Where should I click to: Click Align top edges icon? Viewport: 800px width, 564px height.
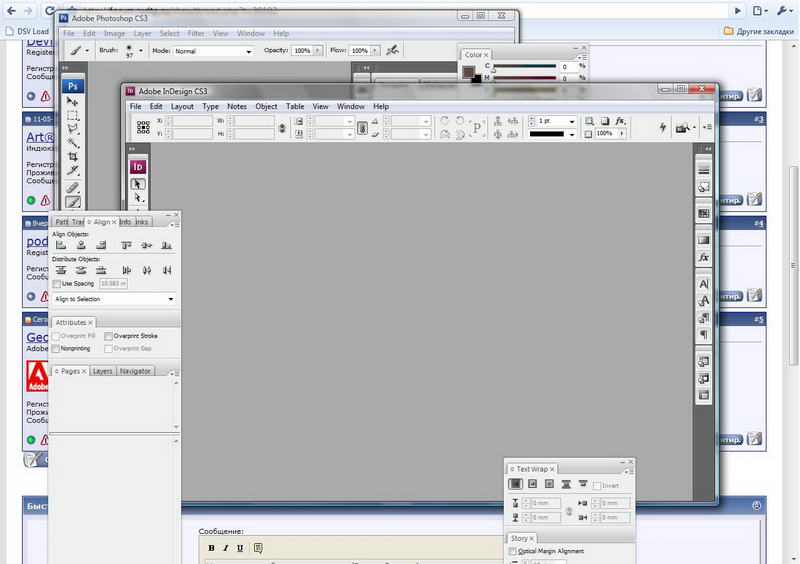[127, 246]
